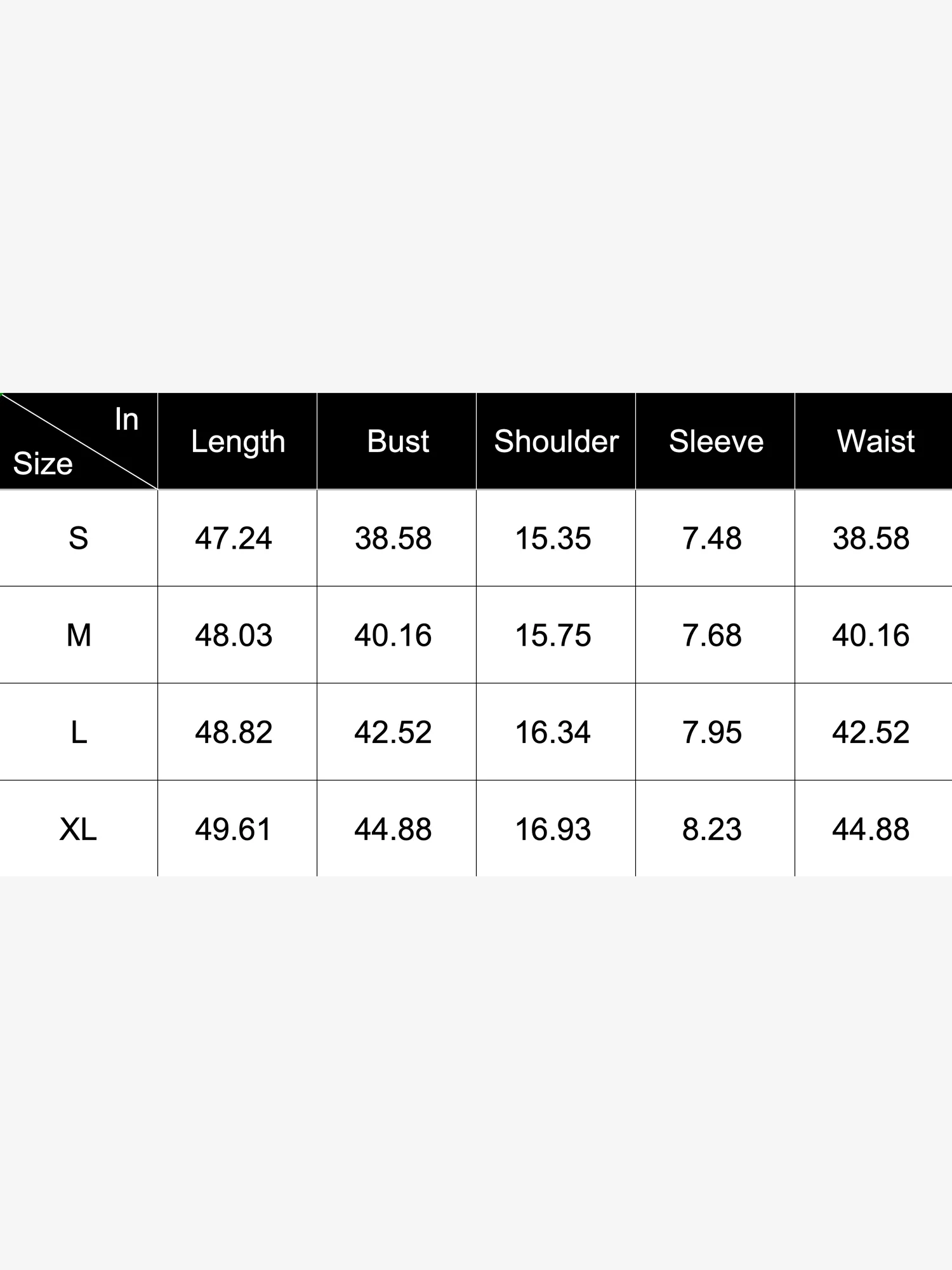Select the M size row label
Screen dimensions: 952x1270
[78, 635]
